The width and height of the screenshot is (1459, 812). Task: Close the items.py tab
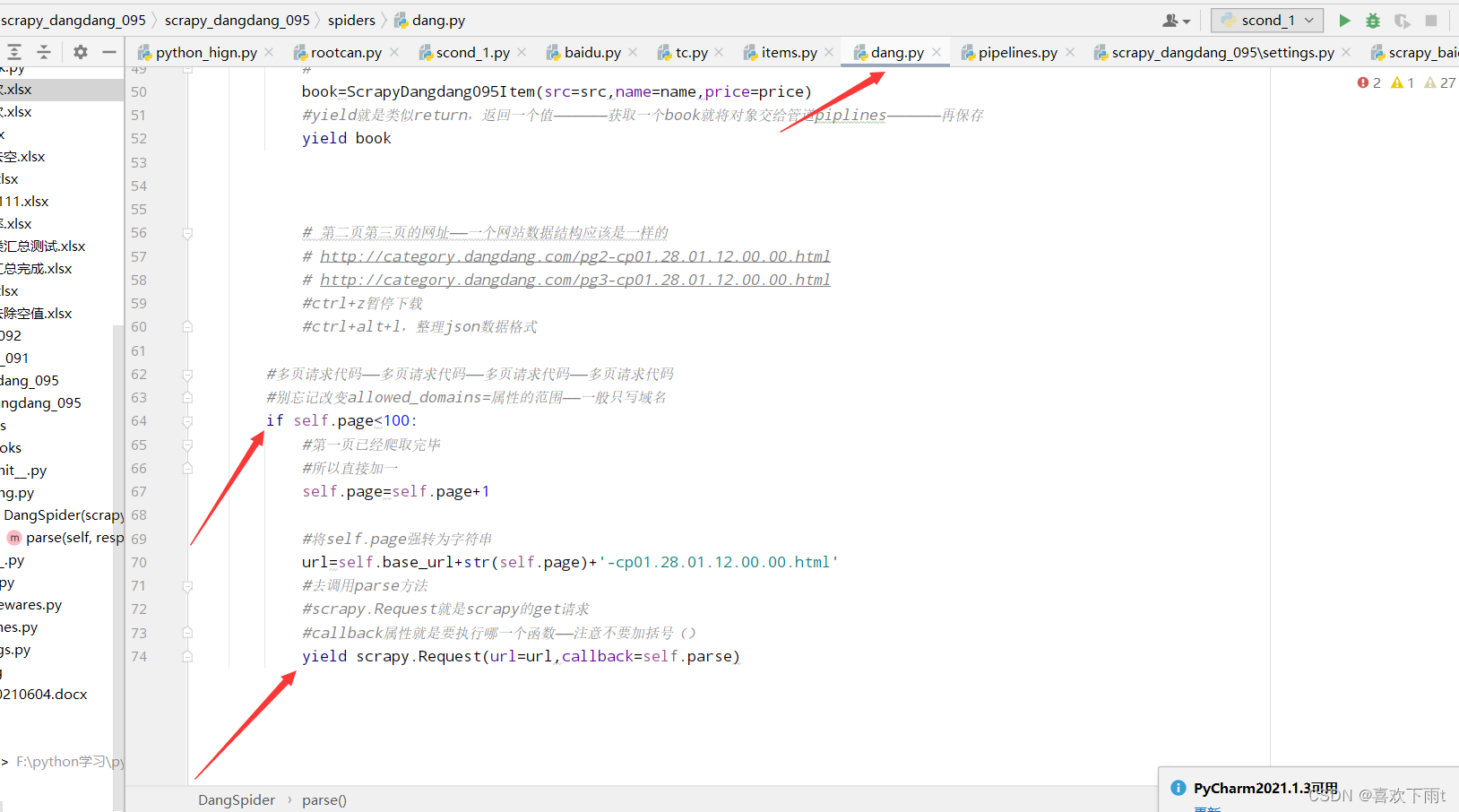point(829,53)
